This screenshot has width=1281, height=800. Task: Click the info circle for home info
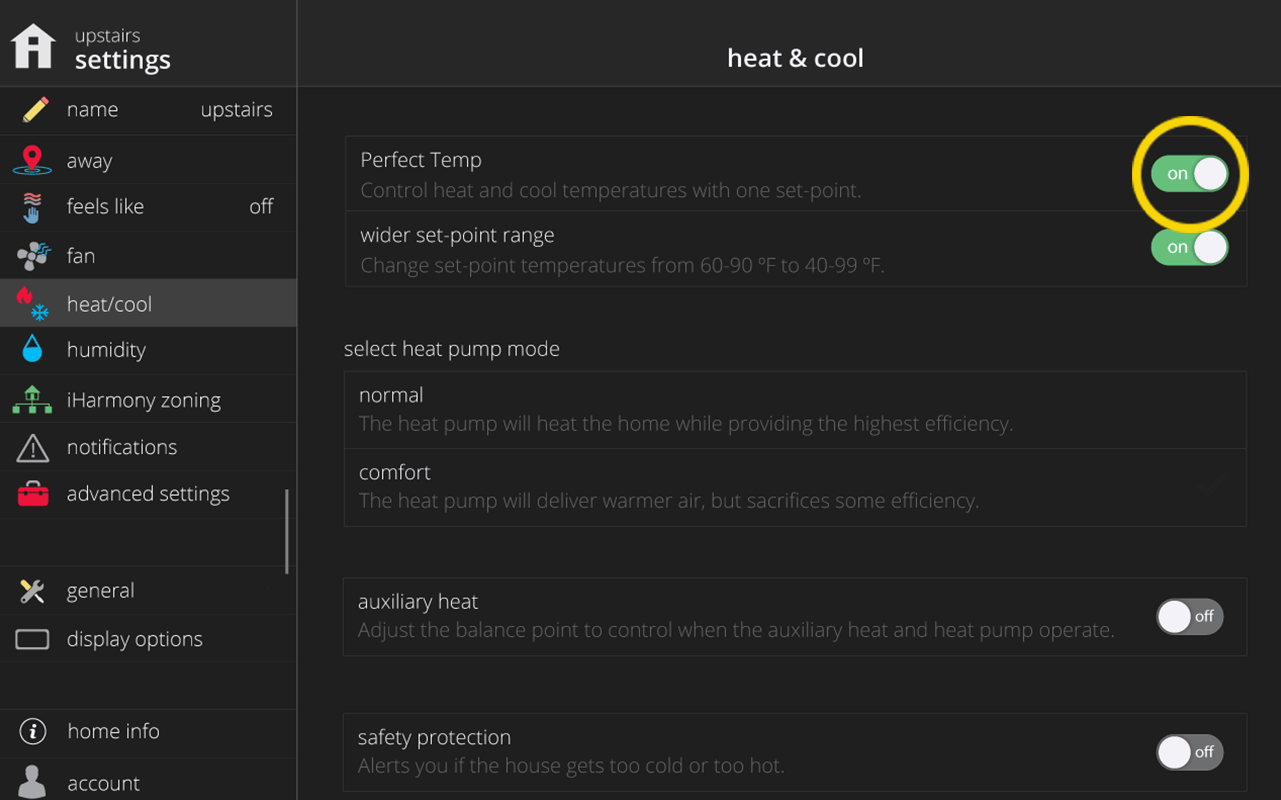coord(33,732)
